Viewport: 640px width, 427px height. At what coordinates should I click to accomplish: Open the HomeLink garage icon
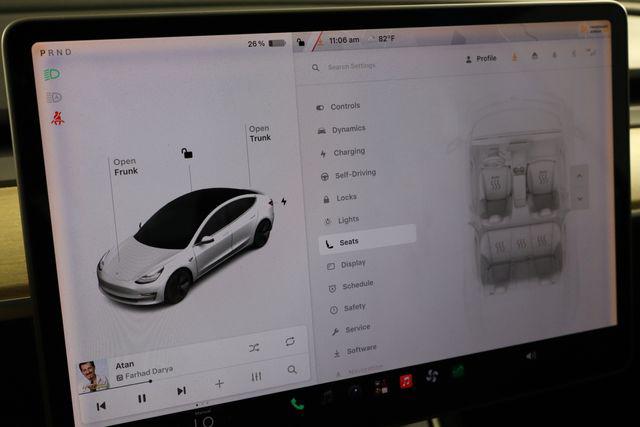(x=535, y=56)
